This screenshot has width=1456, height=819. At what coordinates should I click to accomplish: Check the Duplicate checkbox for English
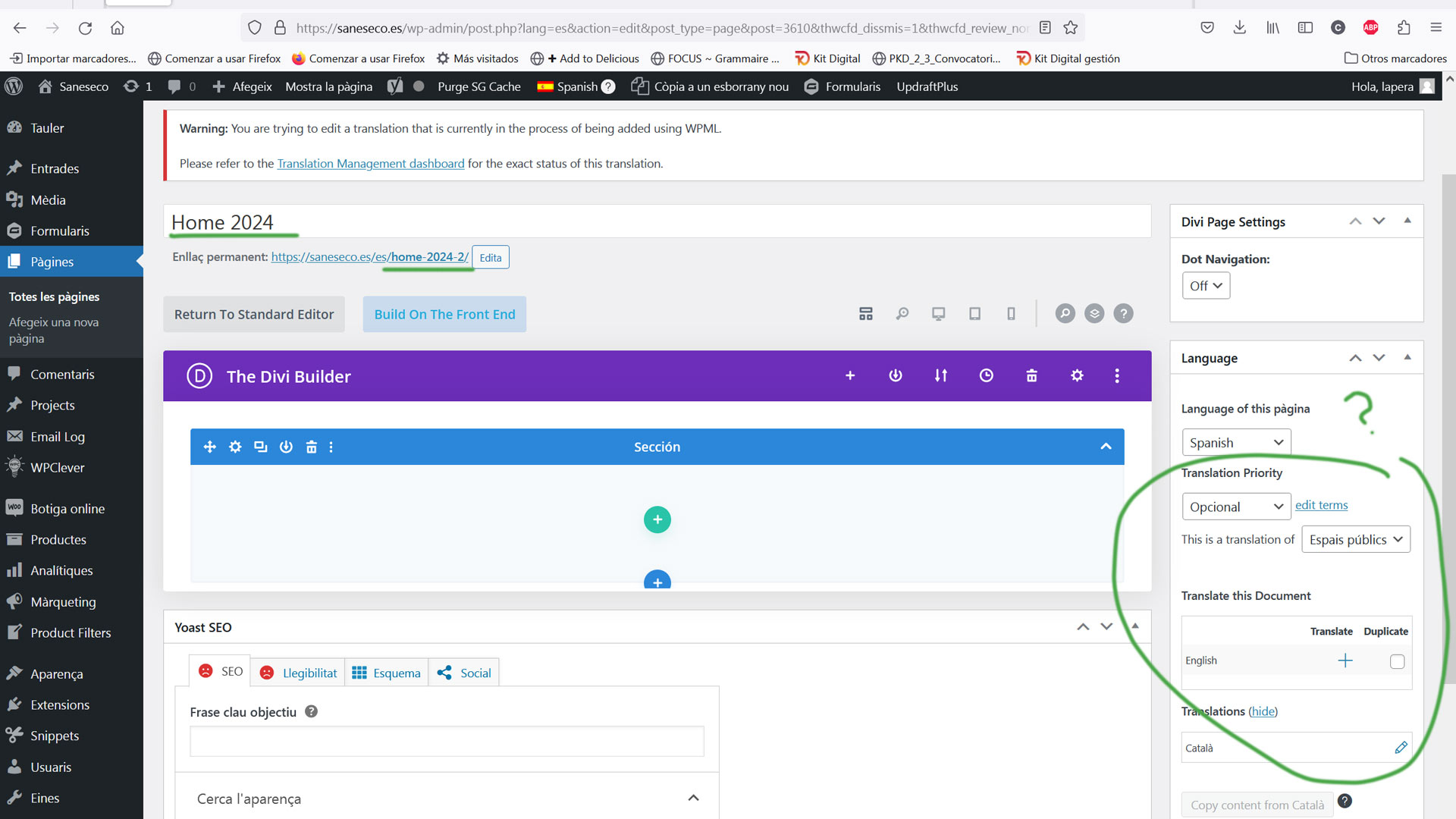point(1397,661)
